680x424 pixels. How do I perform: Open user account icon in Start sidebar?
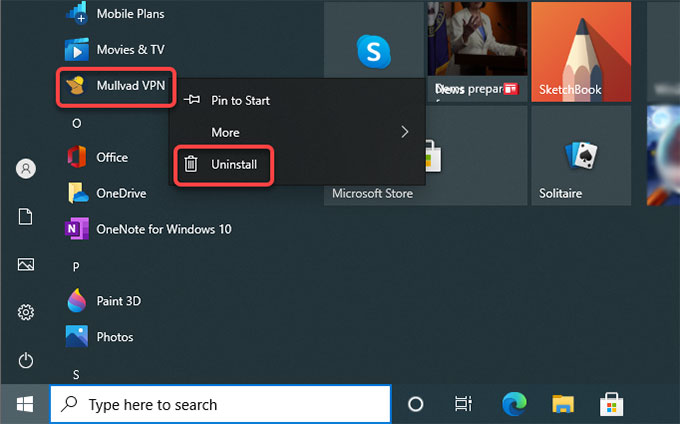point(26,168)
